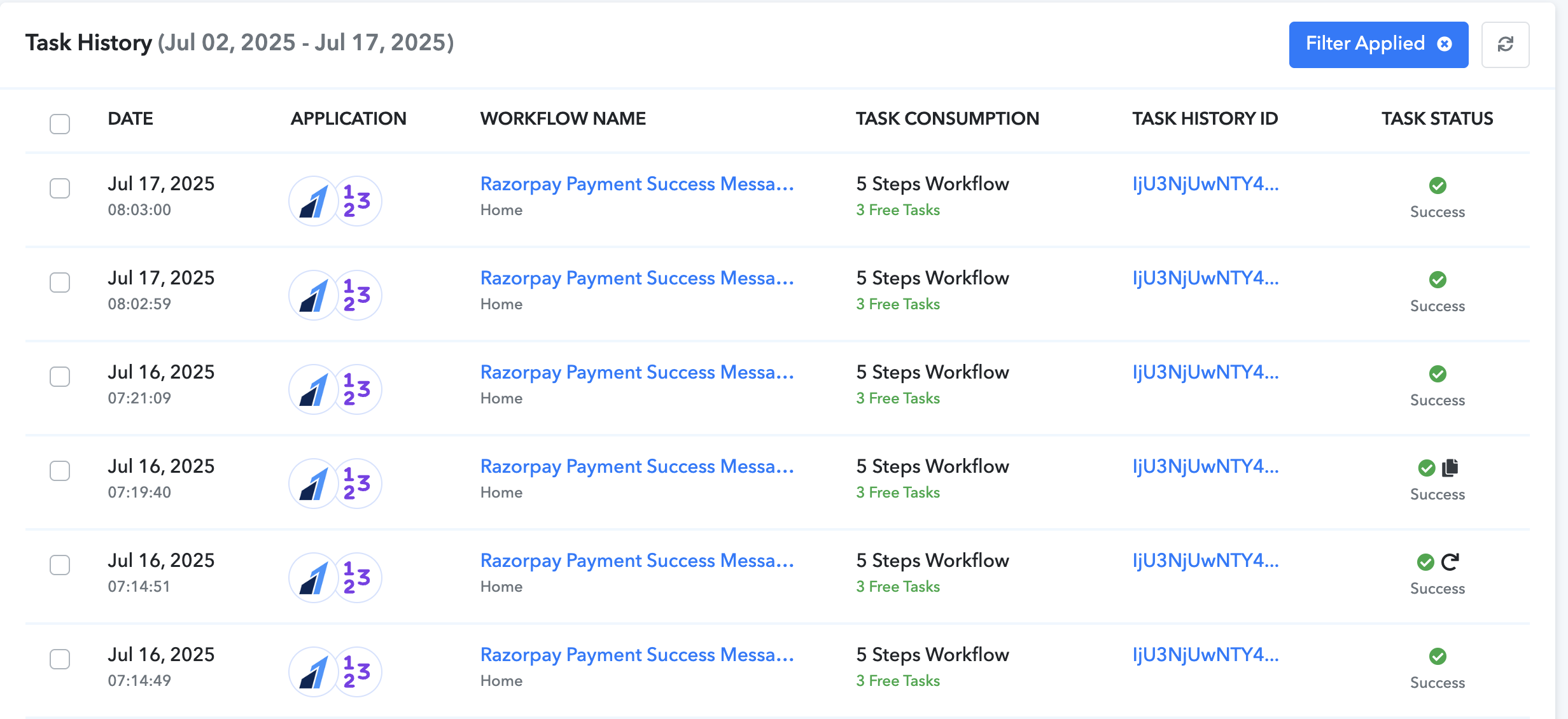Select the checkbox for the Jul 16 07:21:09 task
The width and height of the screenshot is (1568, 719).
[x=60, y=377]
